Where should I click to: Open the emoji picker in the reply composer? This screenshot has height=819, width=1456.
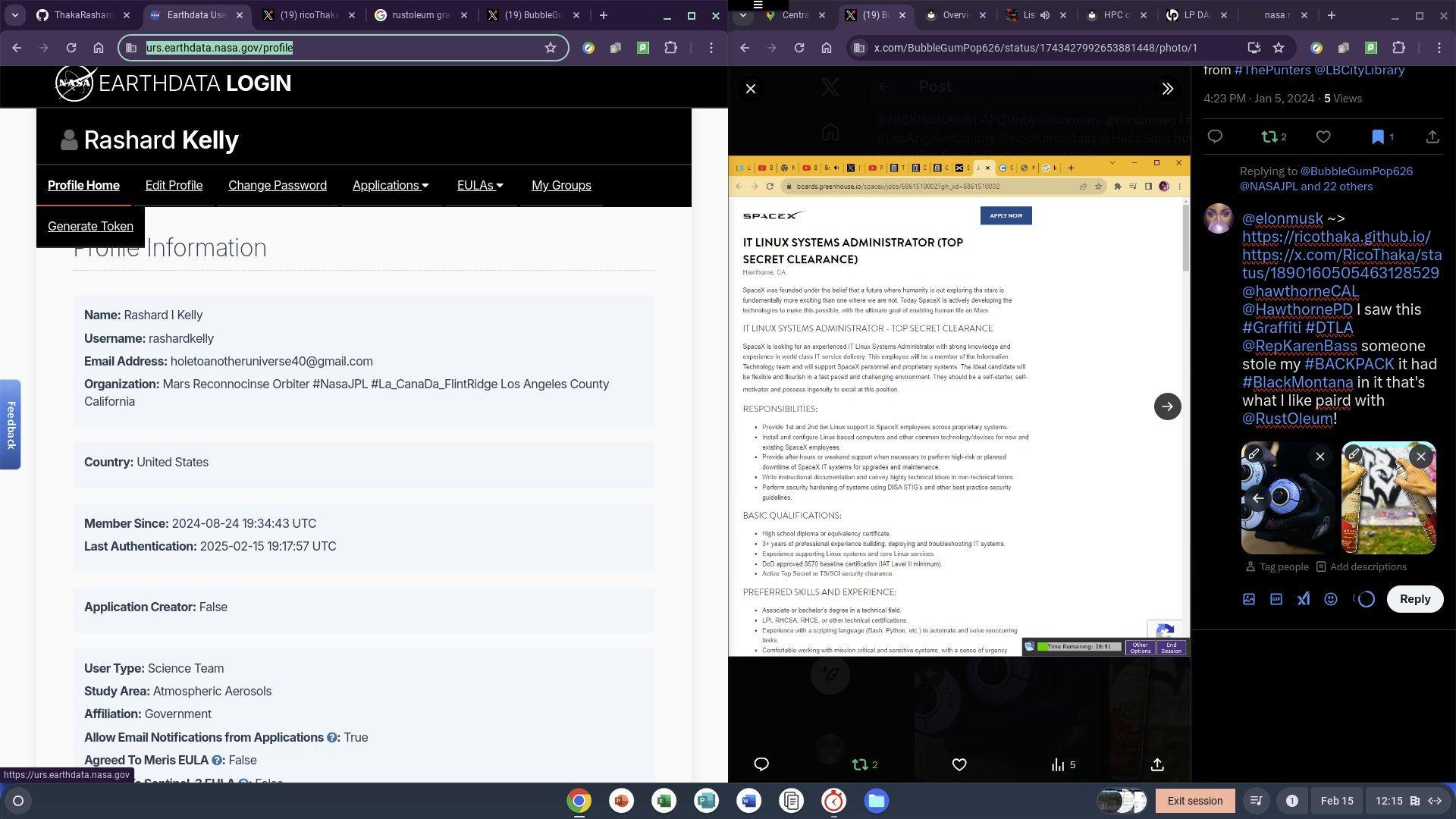(x=1331, y=599)
